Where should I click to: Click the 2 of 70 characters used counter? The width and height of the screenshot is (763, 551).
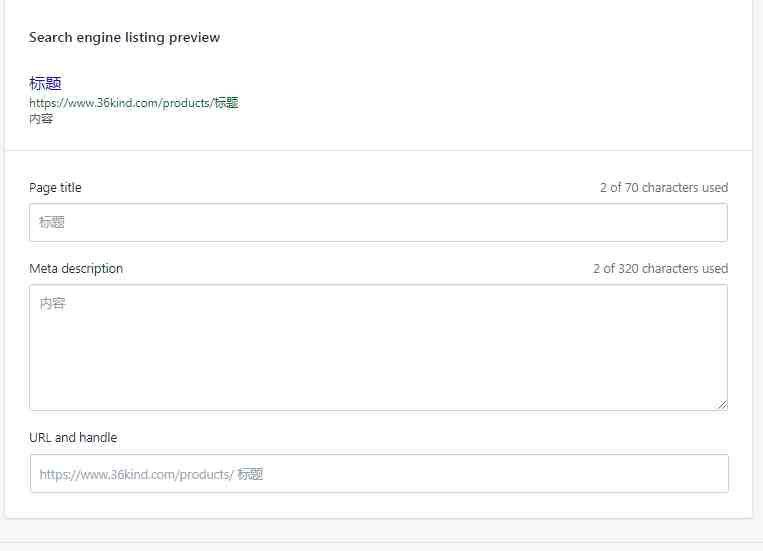pyautogui.click(x=664, y=187)
